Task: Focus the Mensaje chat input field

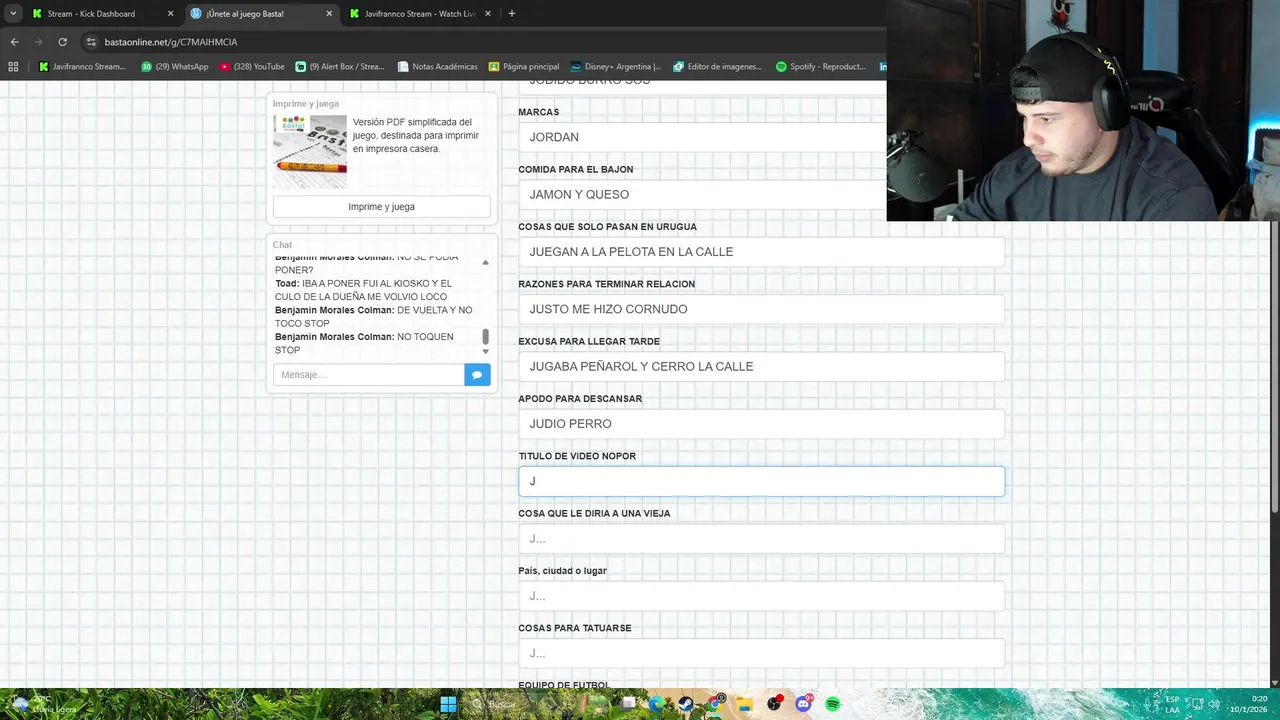Action: tap(369, 375)
